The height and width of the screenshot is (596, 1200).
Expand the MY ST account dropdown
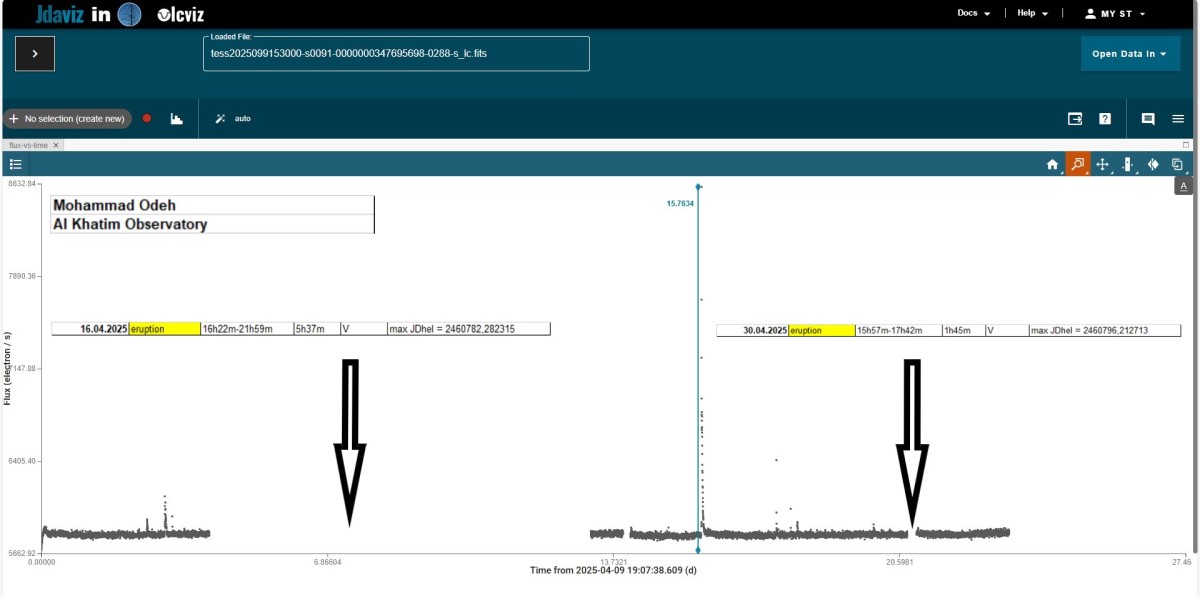click(x=1115, y=14)
